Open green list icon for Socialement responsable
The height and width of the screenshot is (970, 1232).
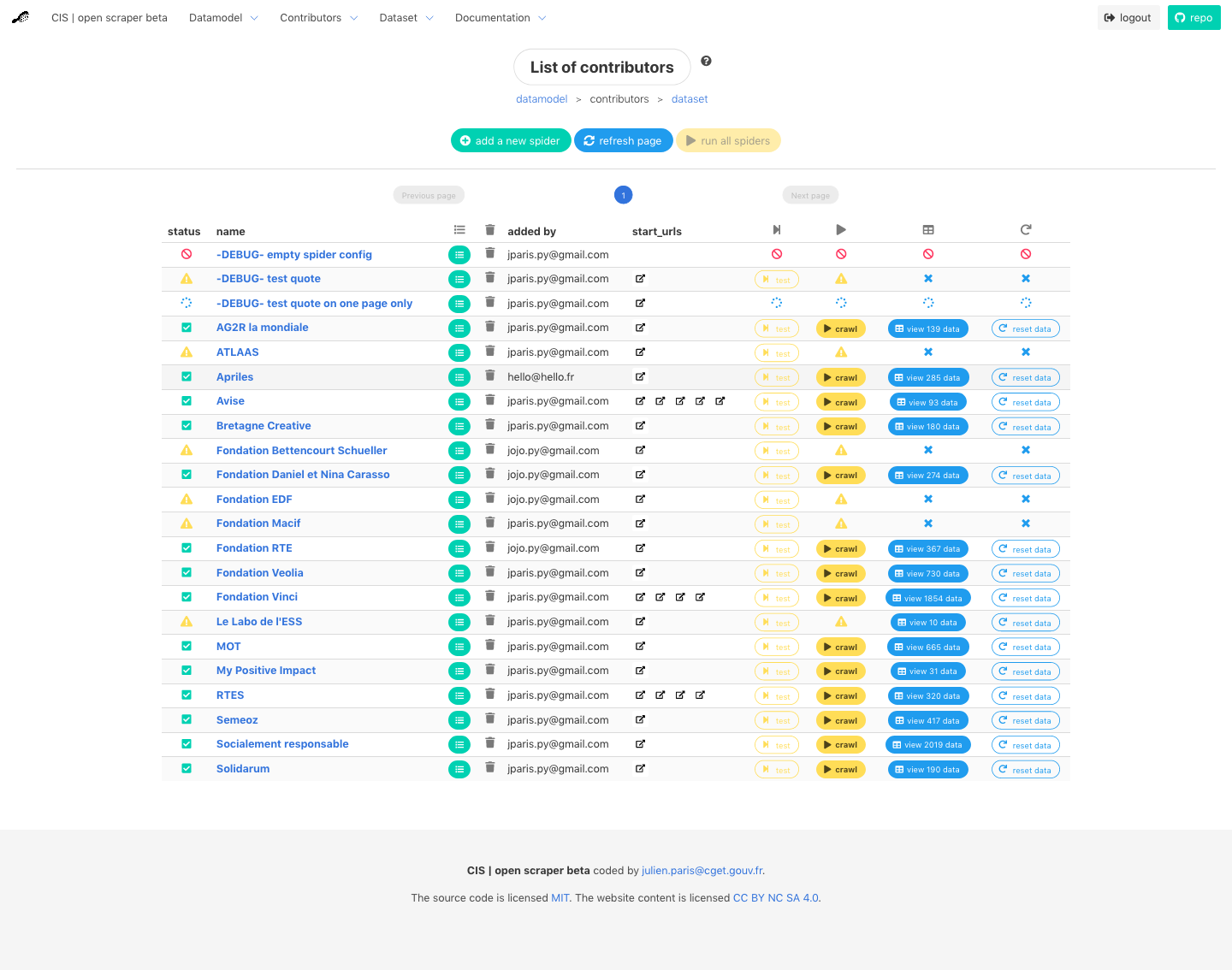459,745
